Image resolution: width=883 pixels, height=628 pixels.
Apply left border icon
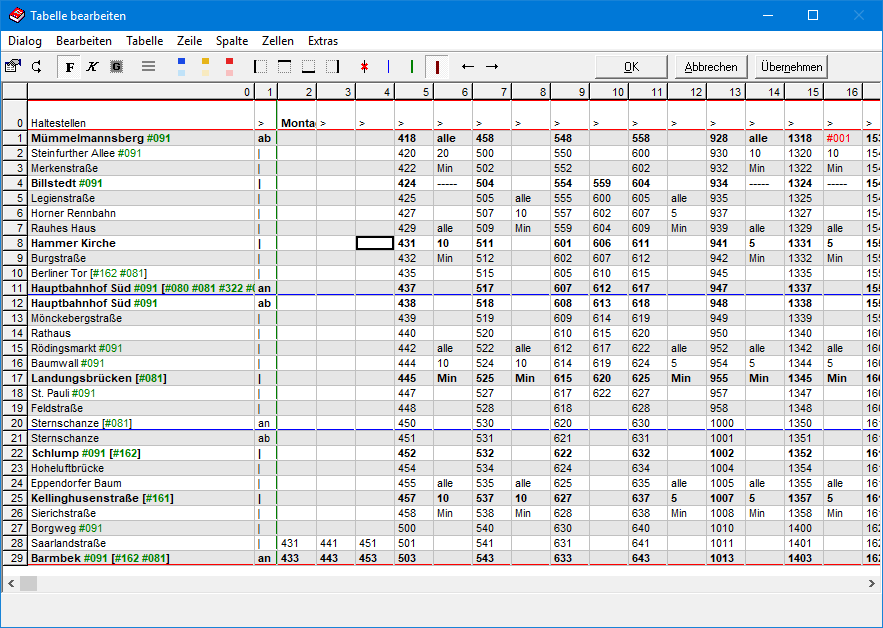(x=261, y=67)
